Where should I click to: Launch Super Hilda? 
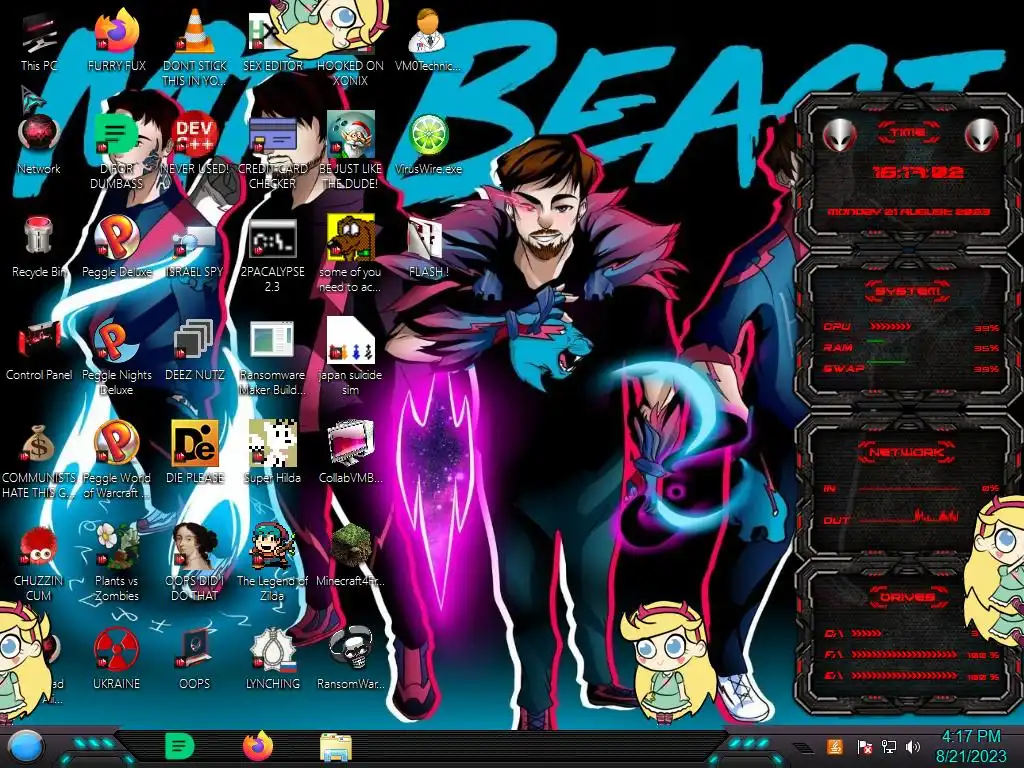tap(272, 453)
